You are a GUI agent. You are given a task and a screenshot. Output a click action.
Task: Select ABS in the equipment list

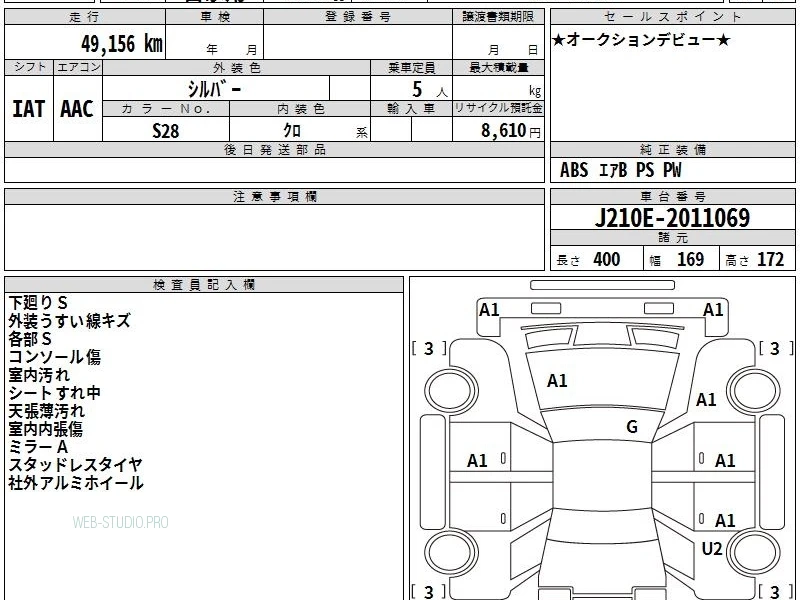pyautogui.click(x=574, y=170)
